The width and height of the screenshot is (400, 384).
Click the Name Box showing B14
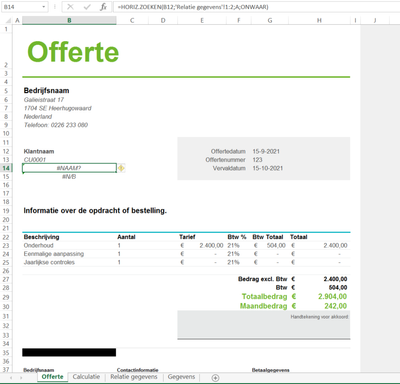click(x=21, y=7)
